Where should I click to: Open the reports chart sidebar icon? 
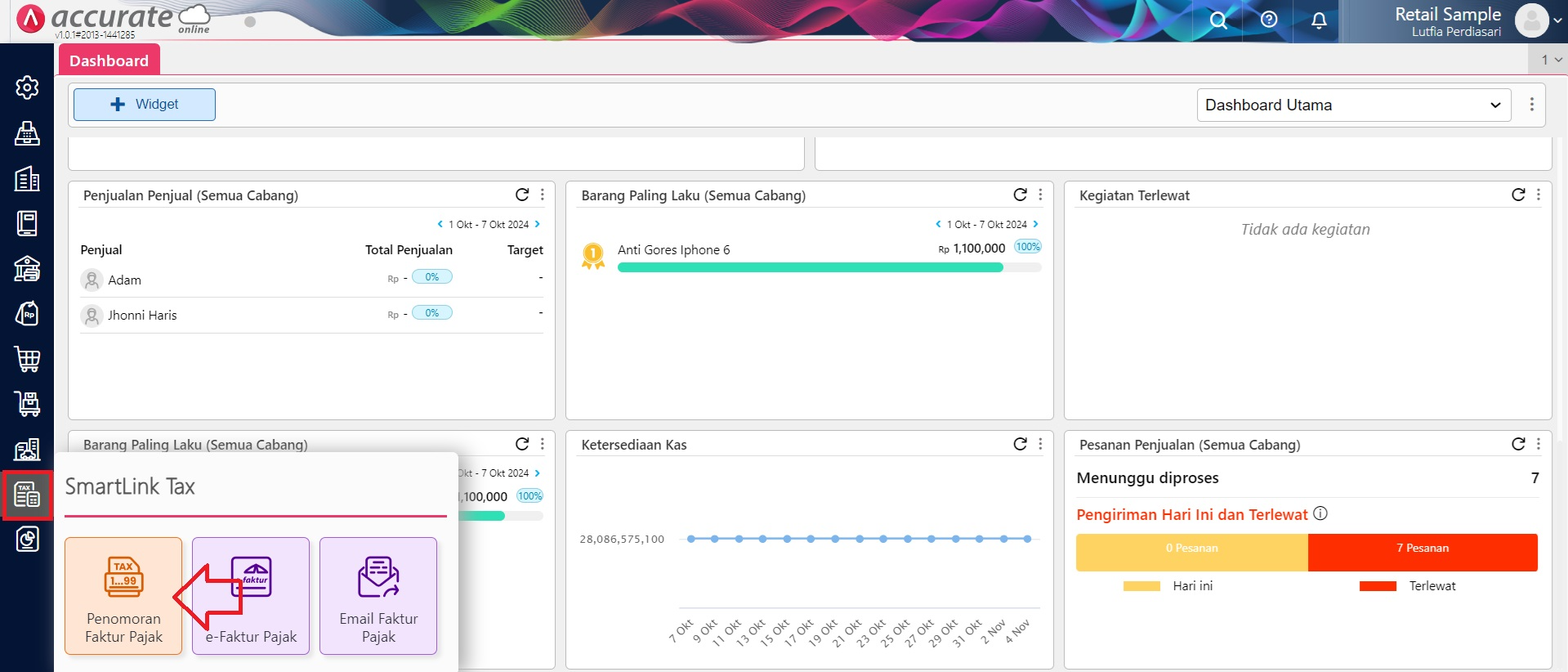27,540
